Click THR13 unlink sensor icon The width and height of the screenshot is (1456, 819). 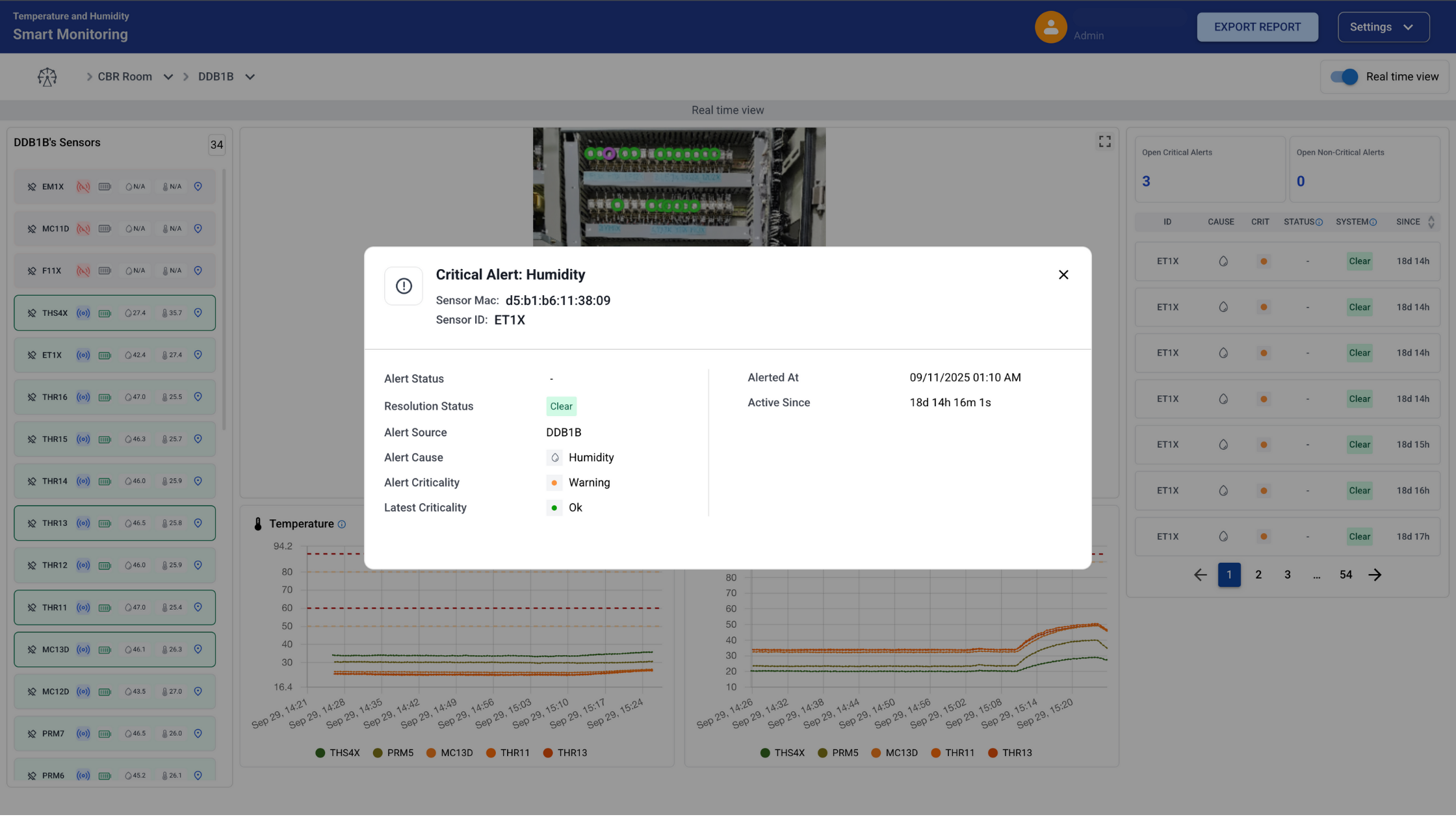(x=32, y=523)
